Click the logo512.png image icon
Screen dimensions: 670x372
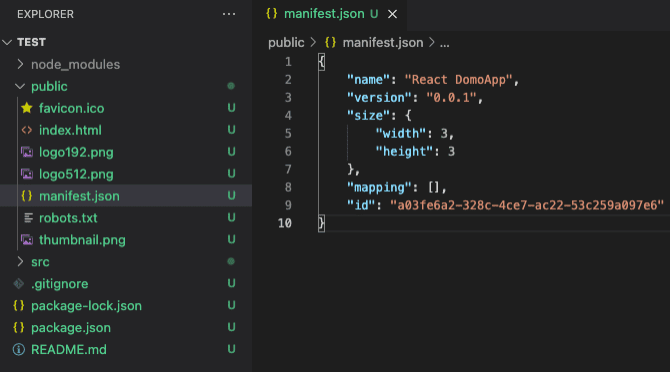pos(27,174)
